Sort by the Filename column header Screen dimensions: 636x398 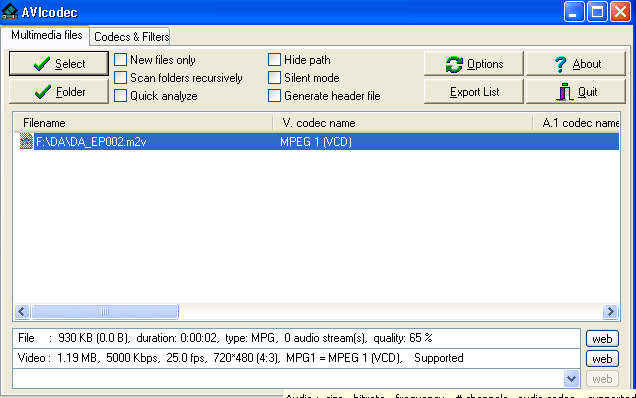point(143,123)
